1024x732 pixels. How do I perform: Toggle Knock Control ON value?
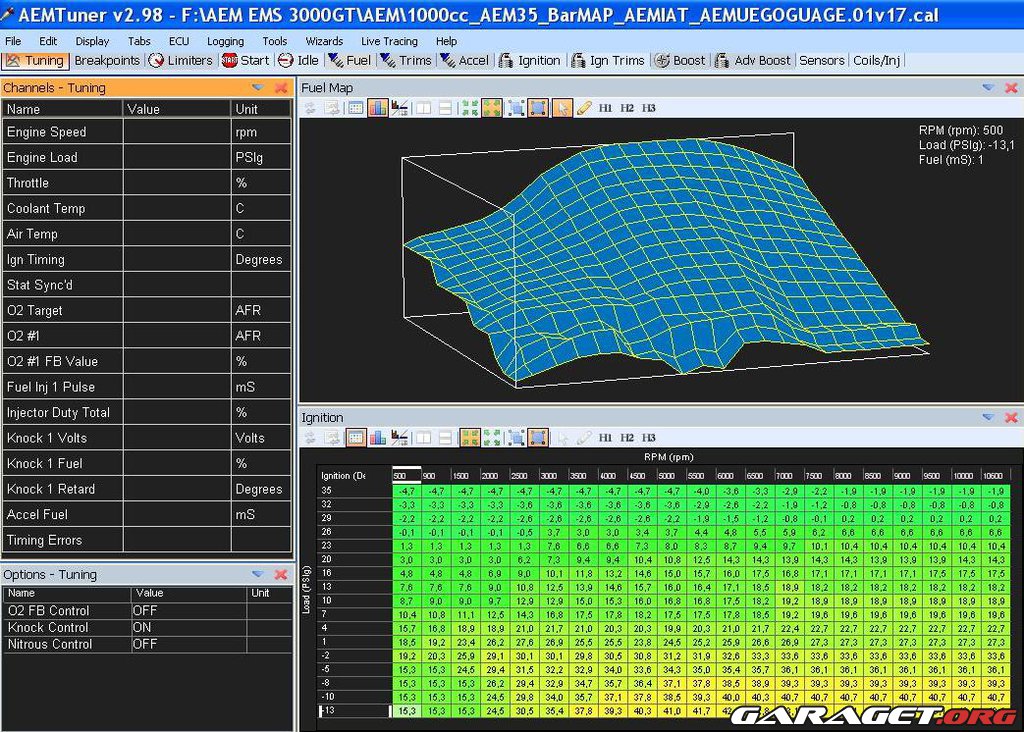189,628
